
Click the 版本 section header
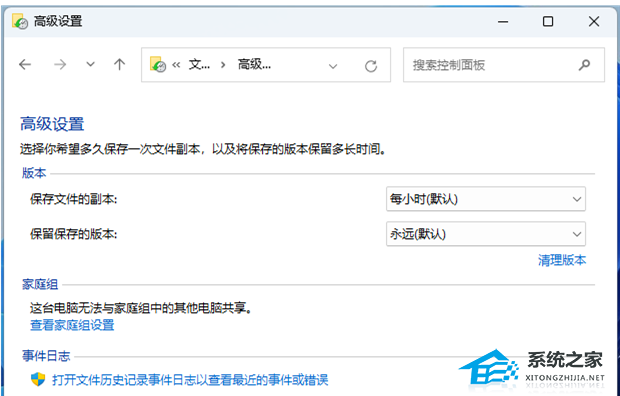click(x=34, y=173)
